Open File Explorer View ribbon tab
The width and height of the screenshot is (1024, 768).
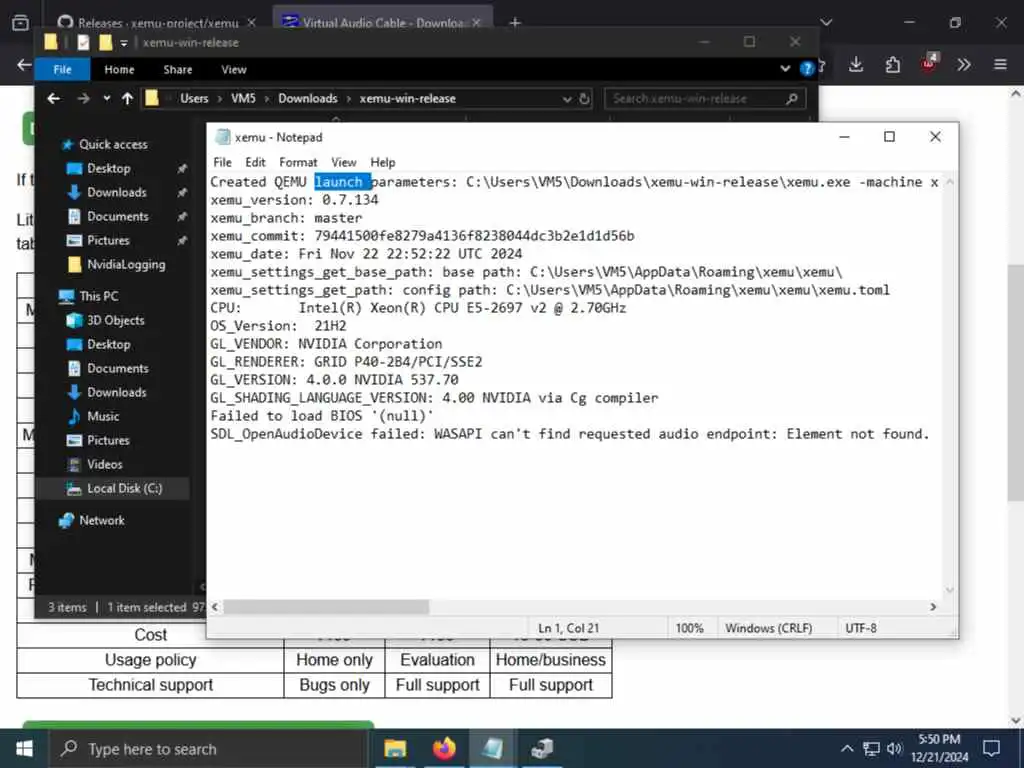[x=234, y=69]
